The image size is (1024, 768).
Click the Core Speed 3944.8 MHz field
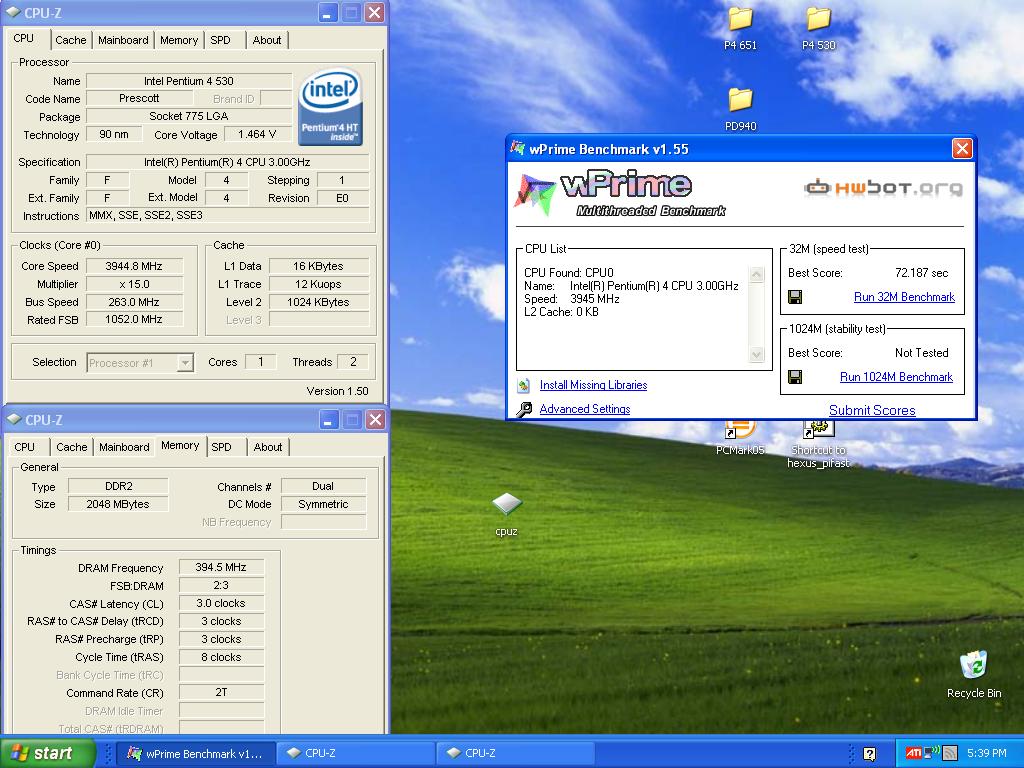[134, 266]
